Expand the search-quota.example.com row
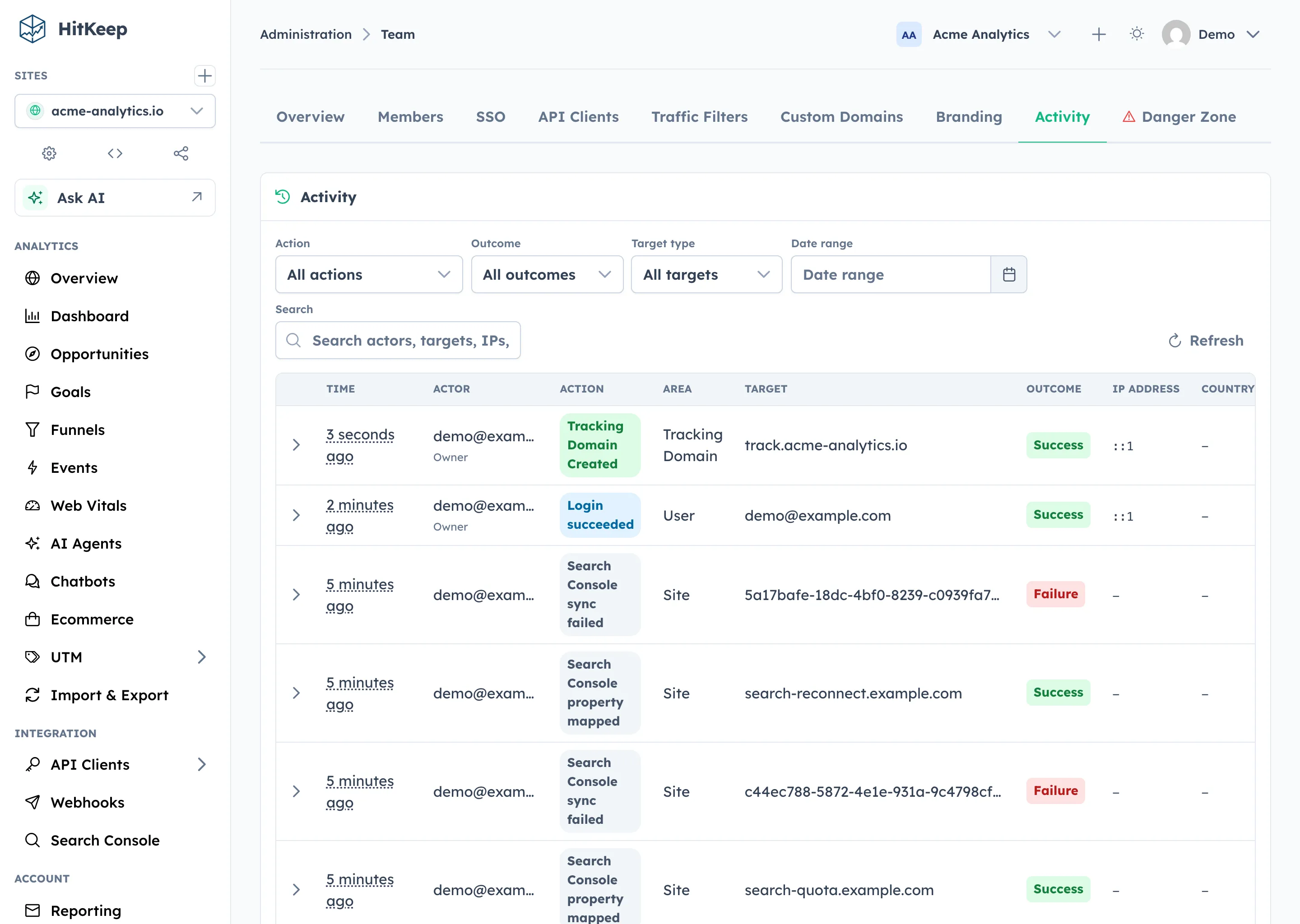 pyautogui.click(x=296, y=889)
